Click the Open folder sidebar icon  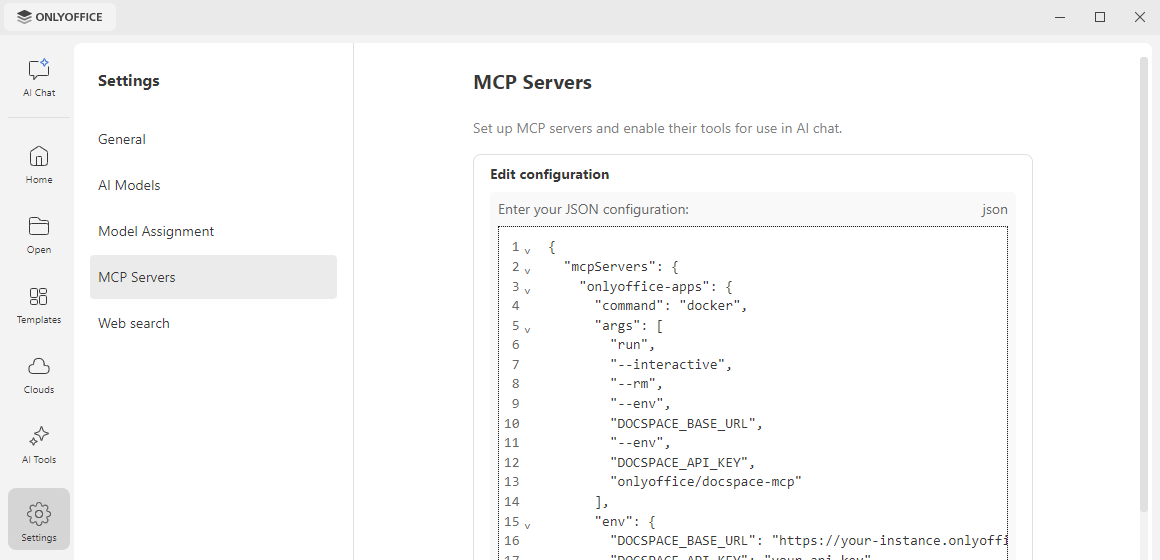tap(38, 235)
